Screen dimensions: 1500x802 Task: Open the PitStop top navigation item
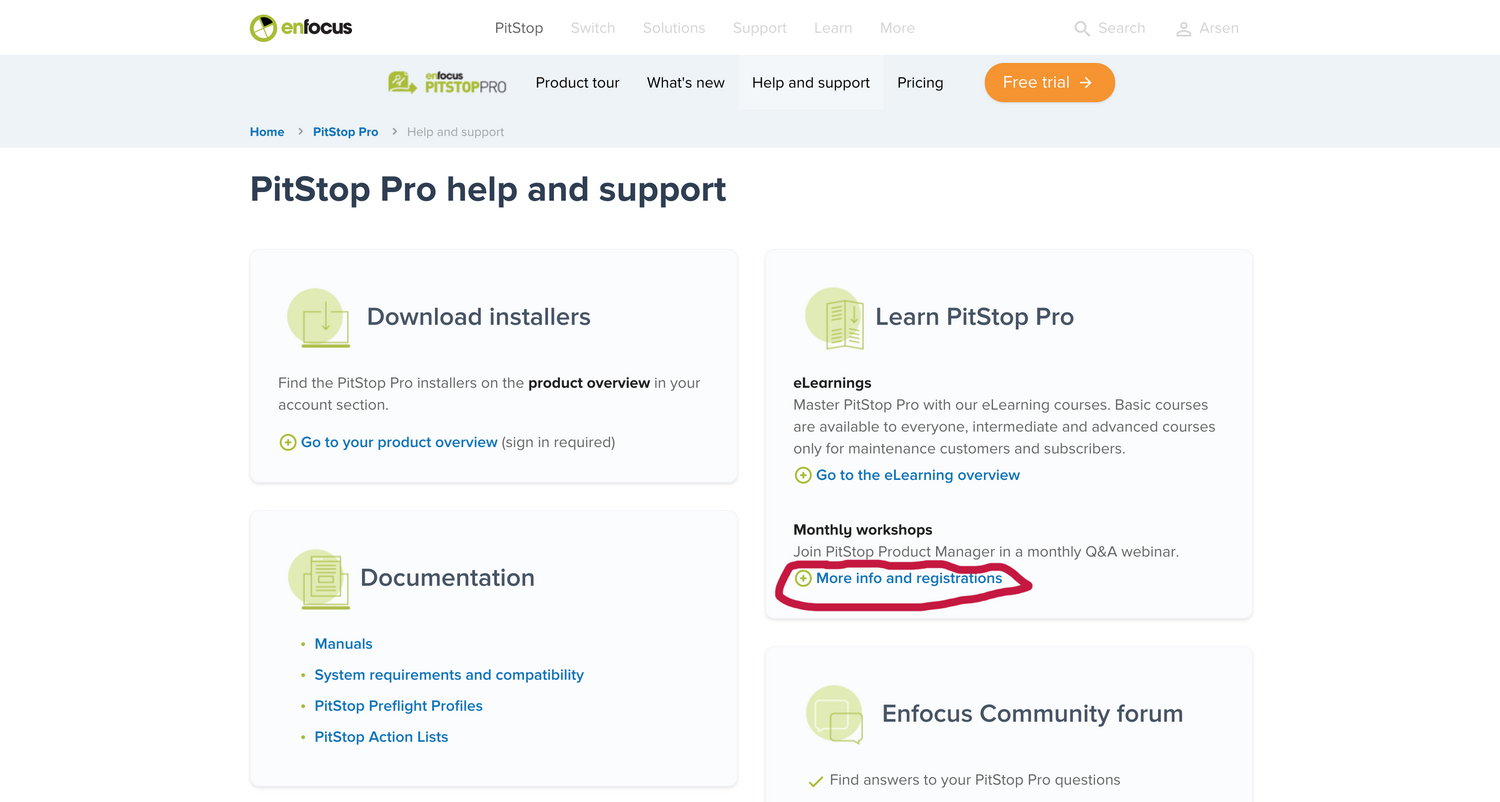pyautogui.click(x=519, y=28)
